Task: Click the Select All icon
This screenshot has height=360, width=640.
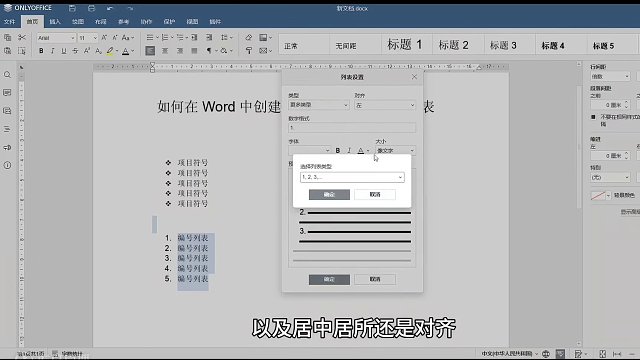Action: tap(22, 51)
